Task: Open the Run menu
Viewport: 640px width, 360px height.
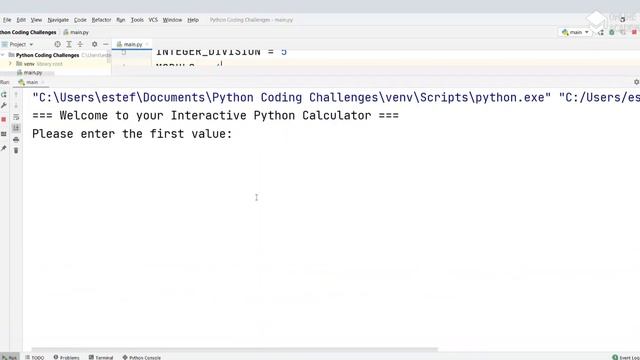Action: 120,20
